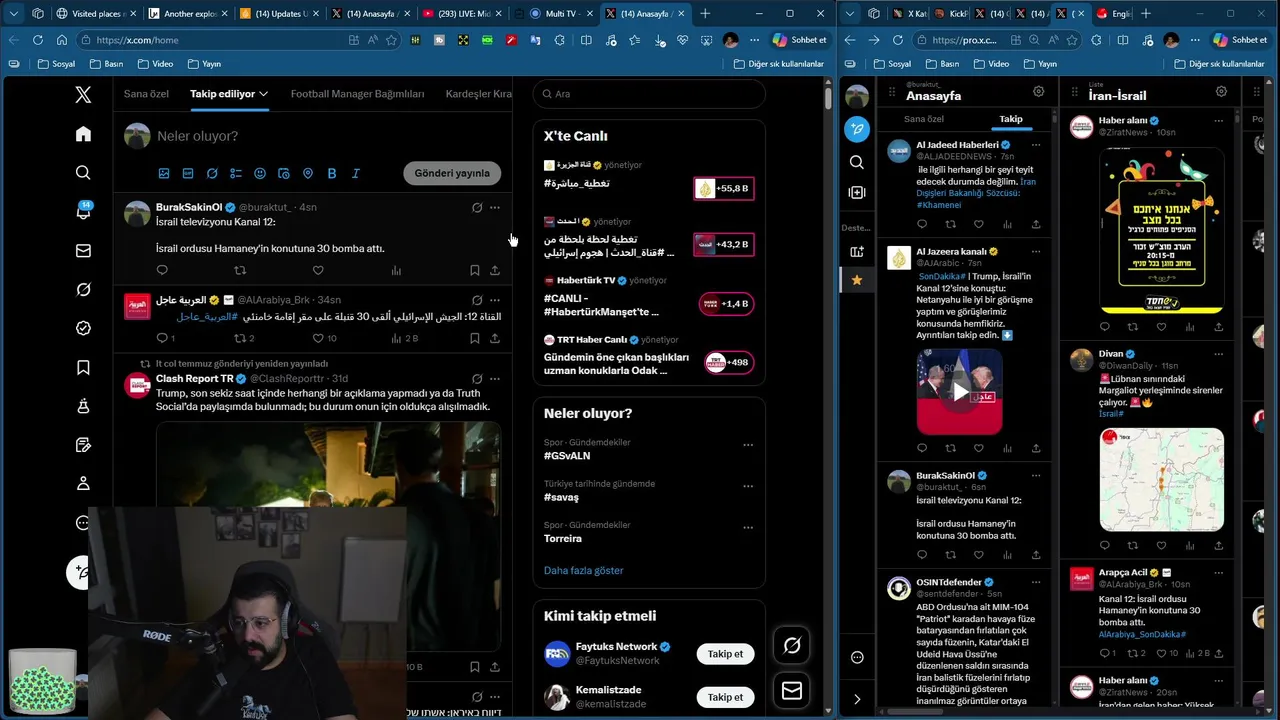Select Sana özel tab in X Pro Anasayfa
The width and height of the screenshot is (1280, 720).
point(924,119)
